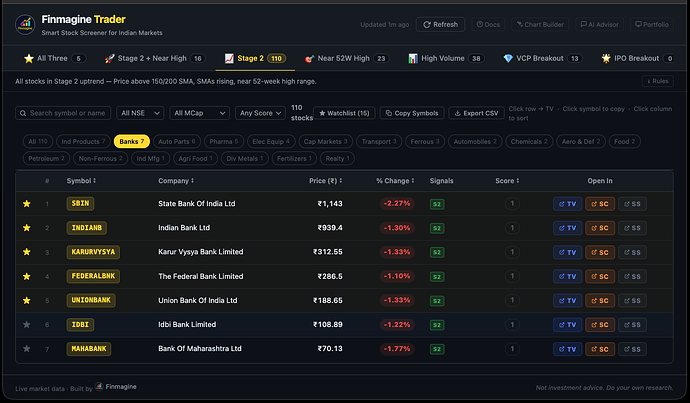The width and height of the screenshot is (690, 403).
Task: Open UNIONBANK in TV
Action: [567, 300]
